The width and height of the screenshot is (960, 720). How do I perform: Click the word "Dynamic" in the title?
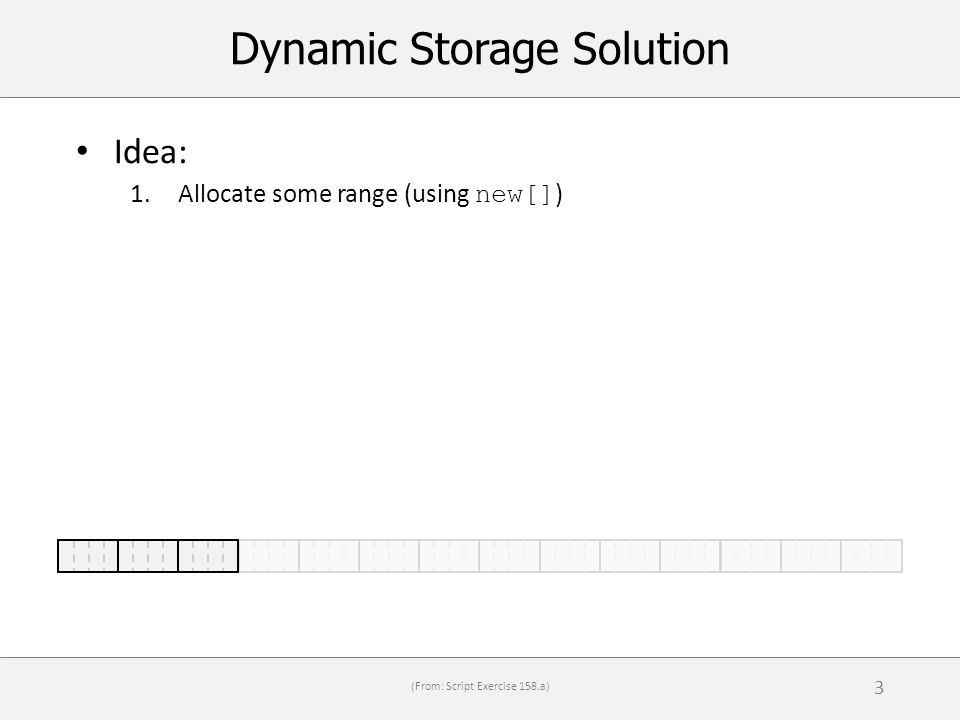pyautogui.click(x=313, y=50)
